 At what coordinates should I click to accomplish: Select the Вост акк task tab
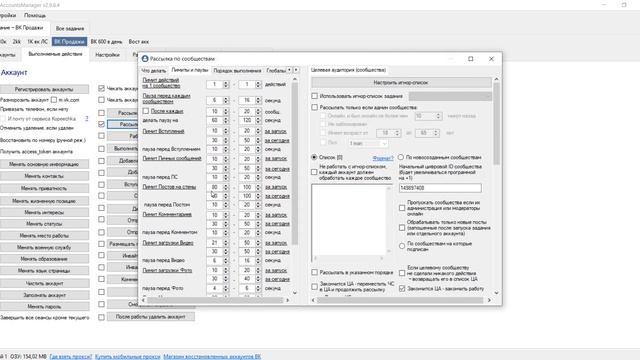(139, 42)
